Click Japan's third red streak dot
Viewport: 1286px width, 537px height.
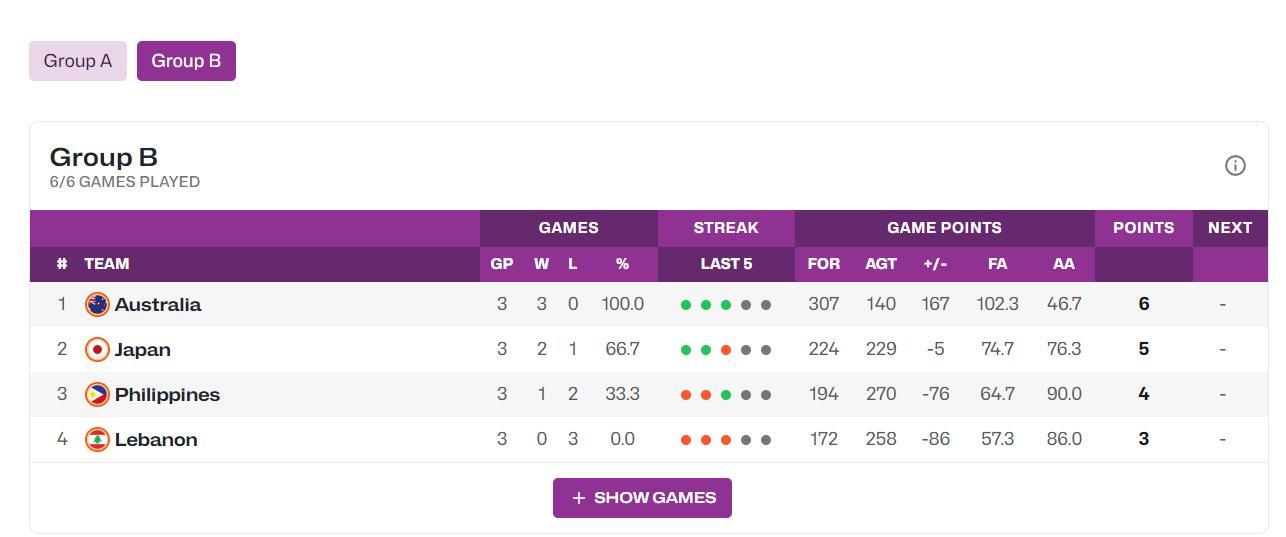726,350
